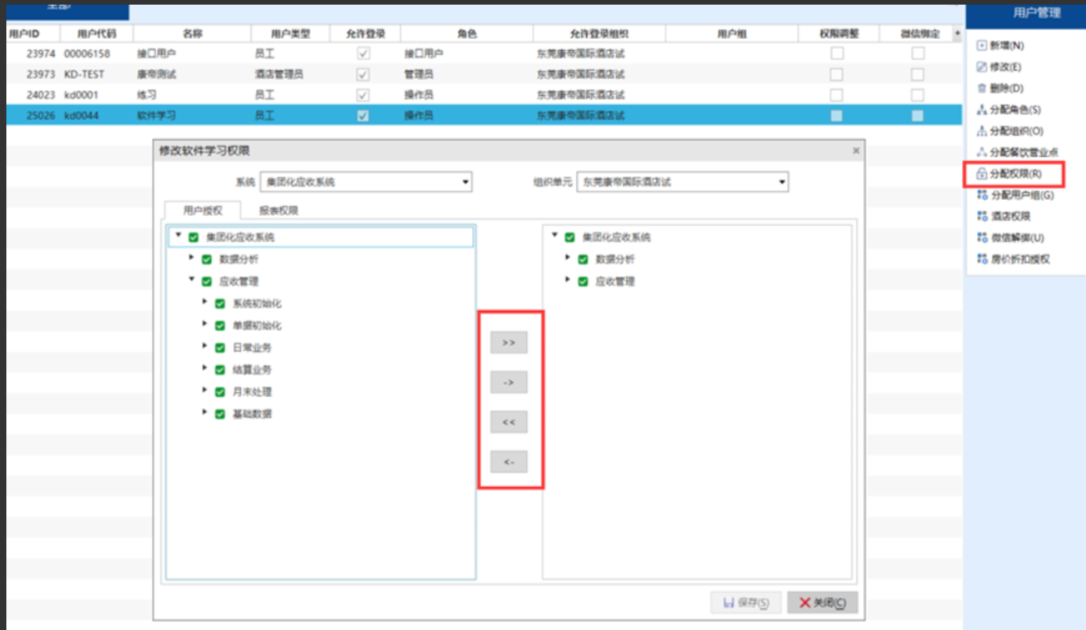Select the 用户授权 tab

(x=203, y=211)
